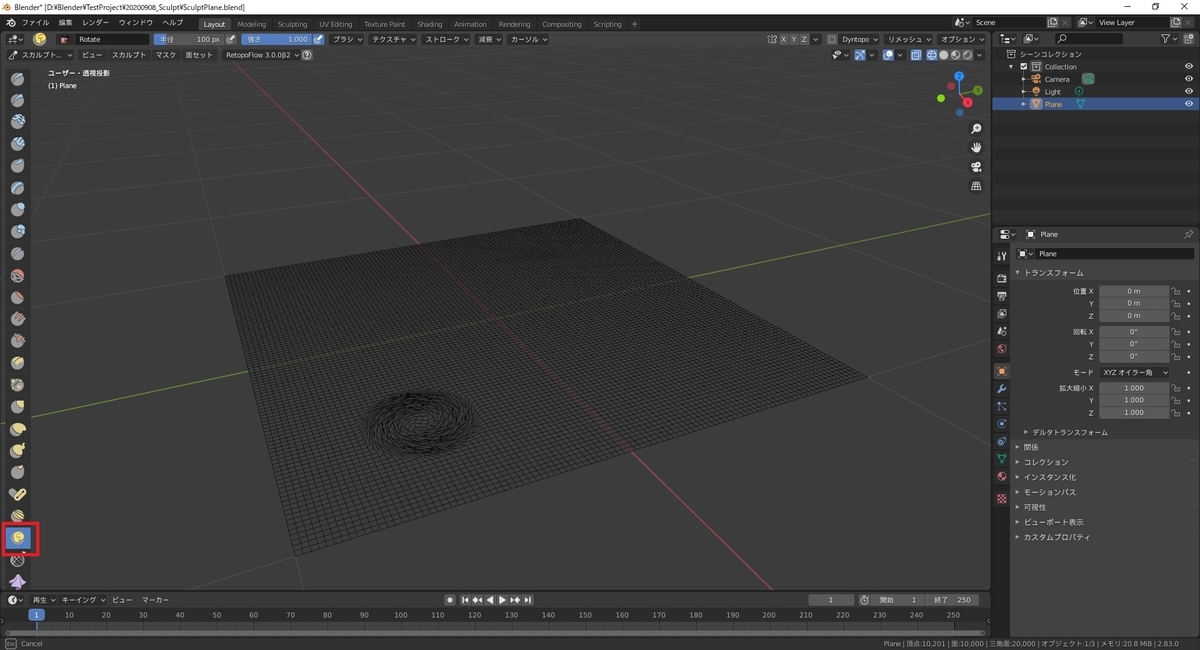Open the Render properties tab
This screenshot has height=650, width=1200.
(x=1002, y=278)
